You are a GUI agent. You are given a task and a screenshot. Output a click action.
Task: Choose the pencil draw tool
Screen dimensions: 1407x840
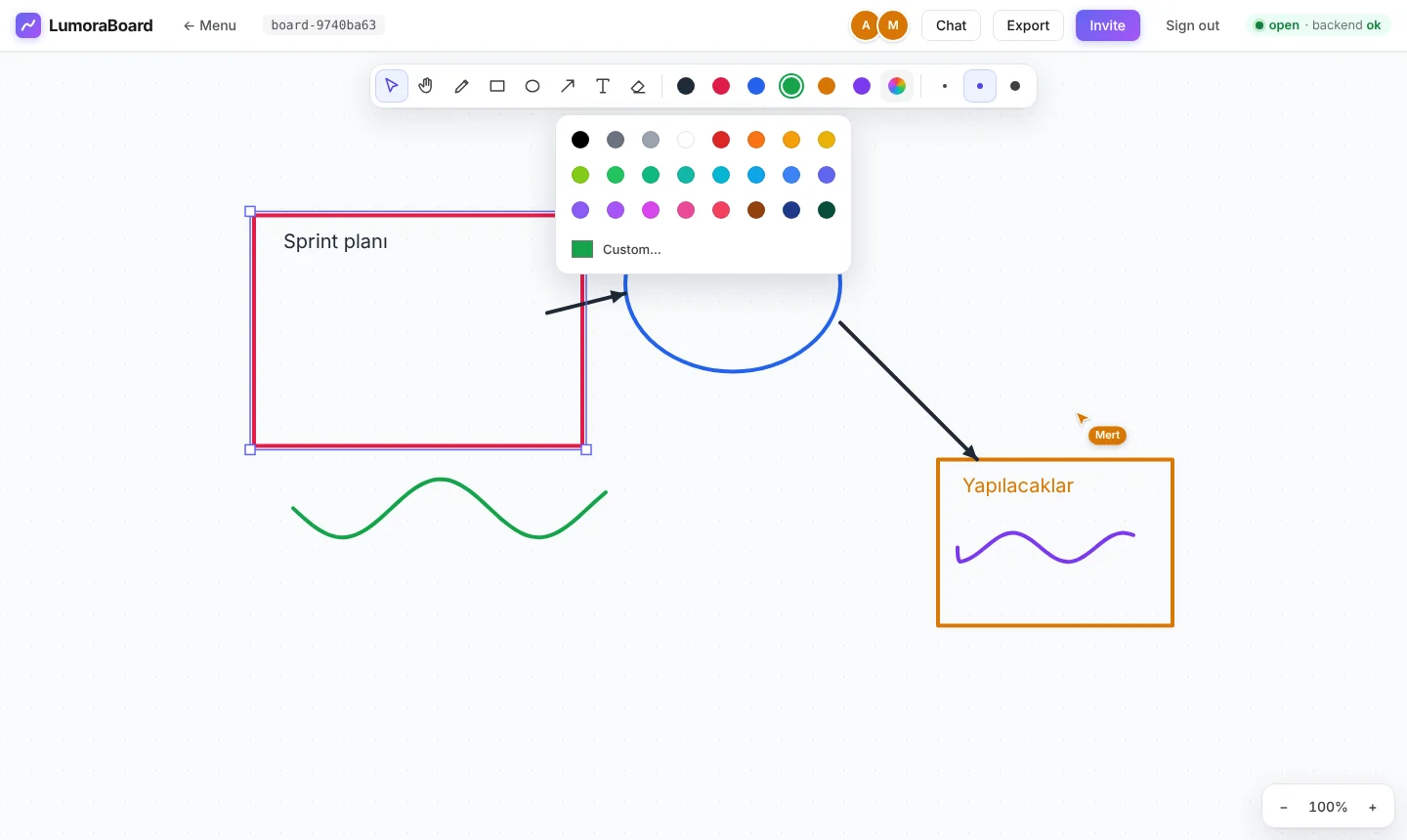point(462,86)
